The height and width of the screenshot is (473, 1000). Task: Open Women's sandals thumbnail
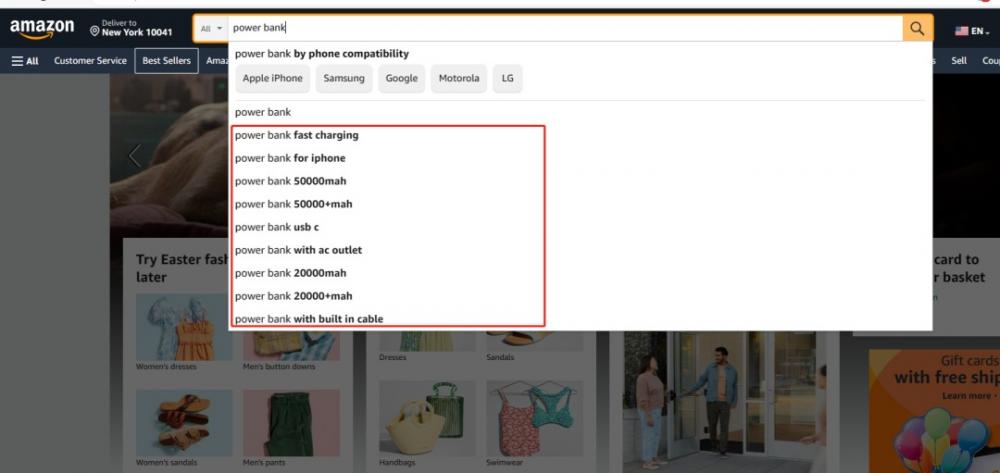[x=184, y=422]
